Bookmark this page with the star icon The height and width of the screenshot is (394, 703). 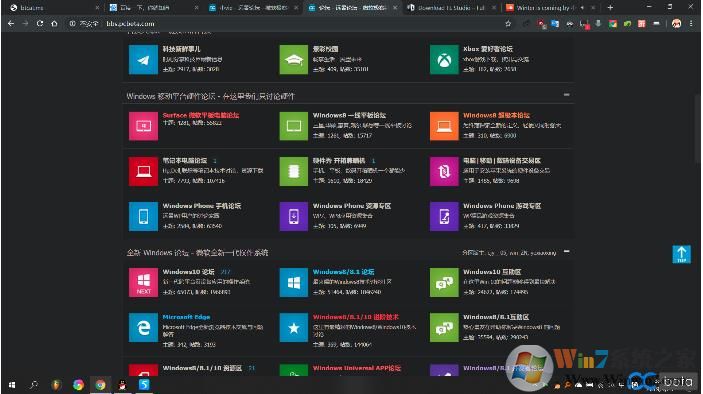coord(508,23)
